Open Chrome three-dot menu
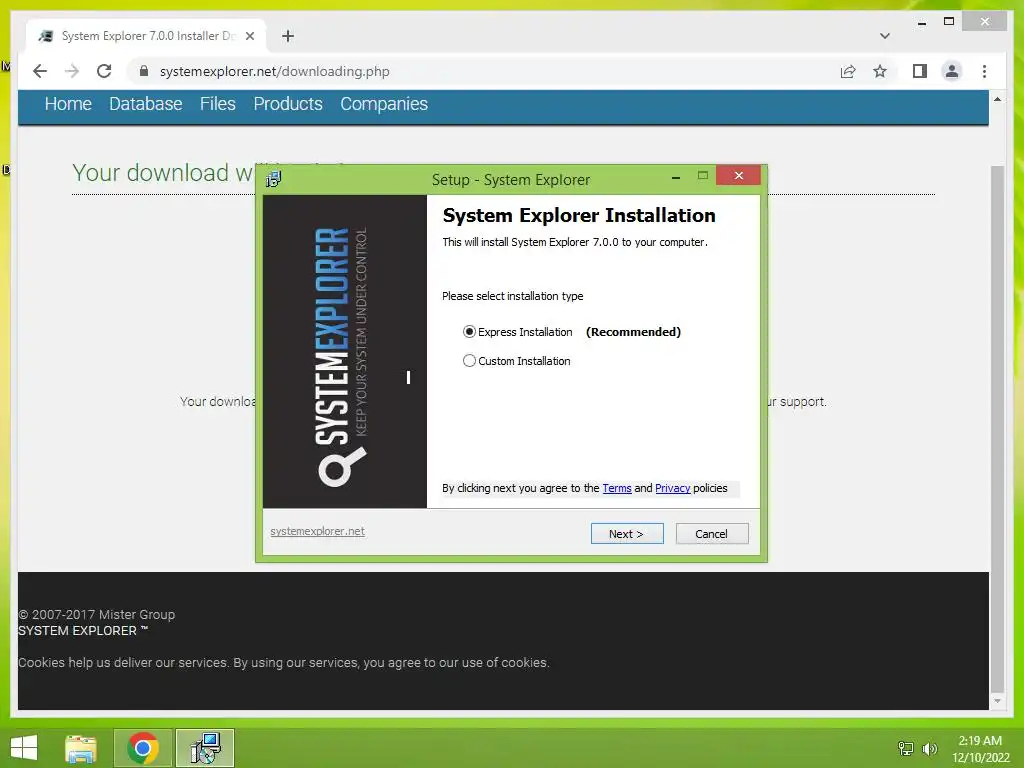The width and height of the screenshot is (1024, 768). (x=984, y=71)
